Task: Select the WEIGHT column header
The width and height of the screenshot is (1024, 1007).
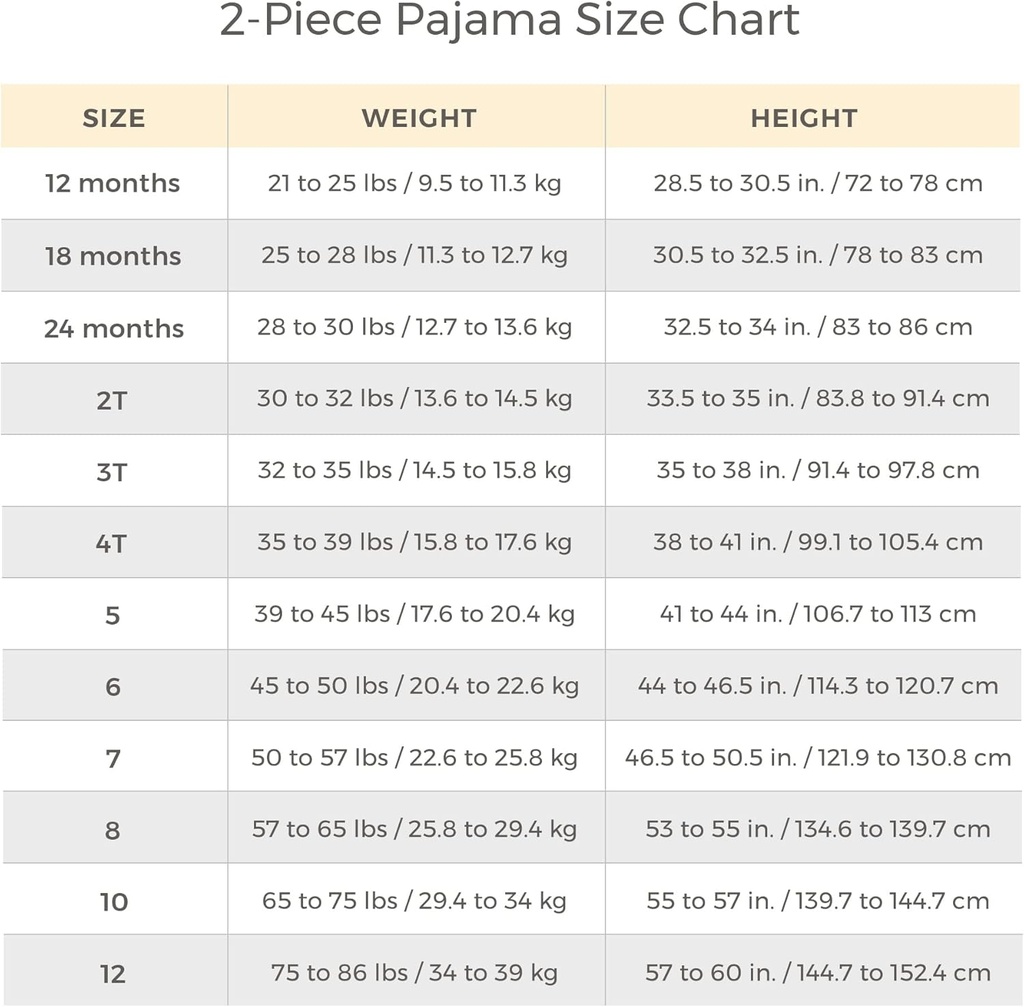Action: 418,118
